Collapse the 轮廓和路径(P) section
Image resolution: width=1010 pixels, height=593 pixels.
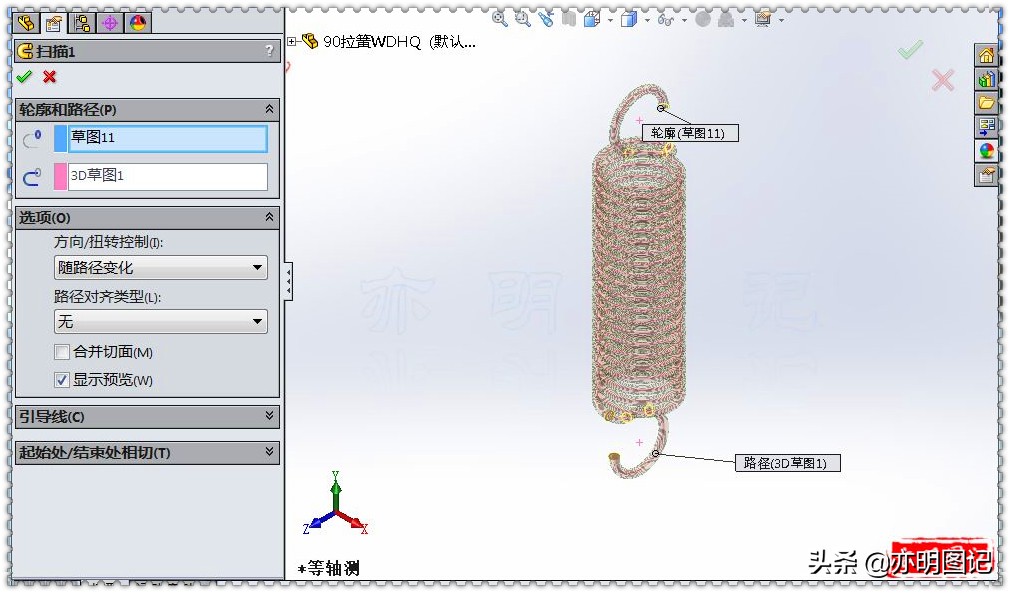coord(269,110)
